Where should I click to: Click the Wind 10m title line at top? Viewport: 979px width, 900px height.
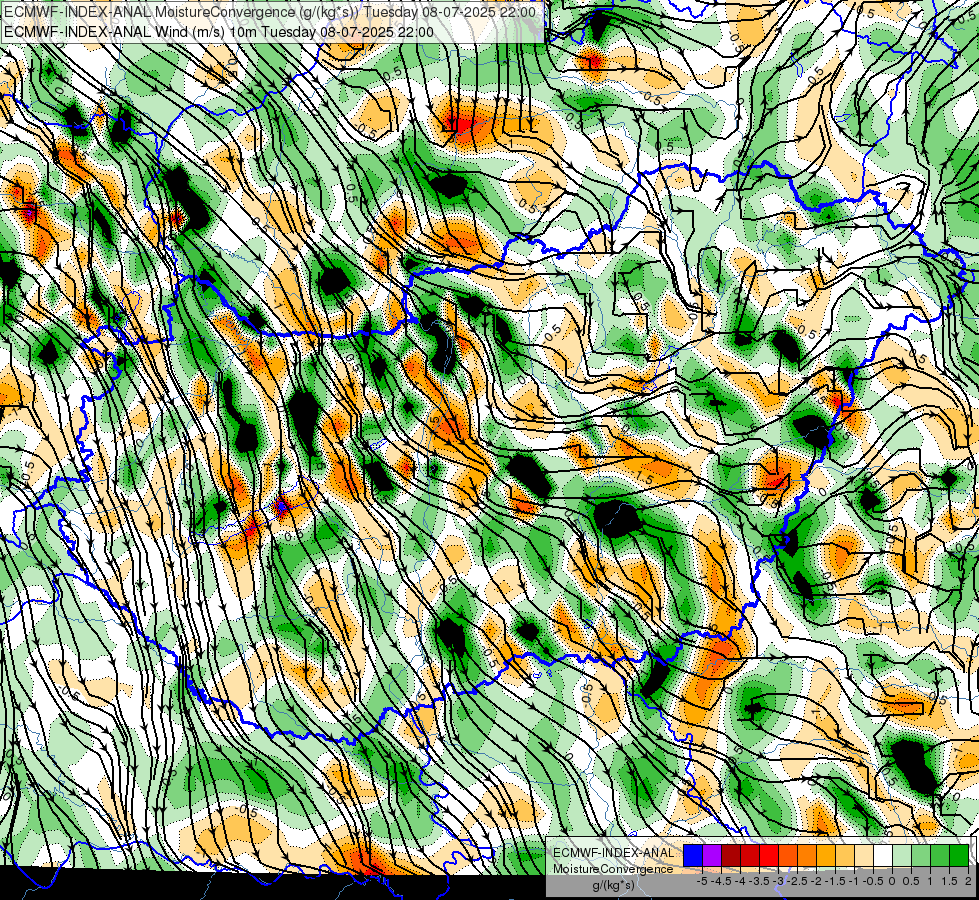219,32
